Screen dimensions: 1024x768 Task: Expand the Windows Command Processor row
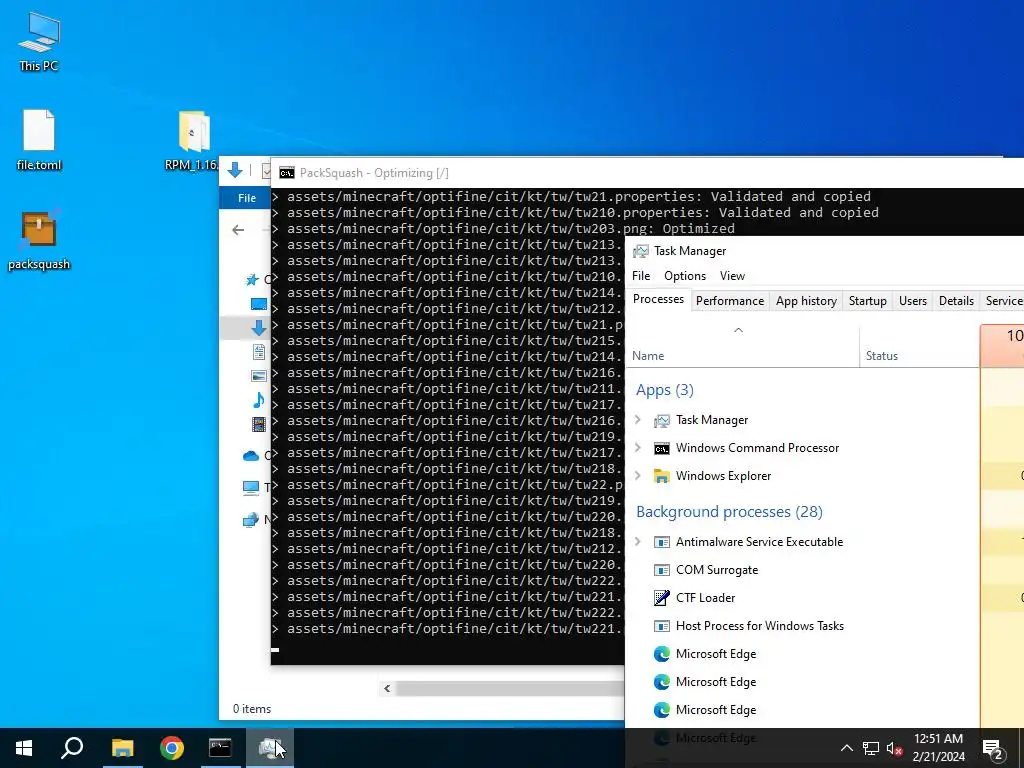pos(638,448)
